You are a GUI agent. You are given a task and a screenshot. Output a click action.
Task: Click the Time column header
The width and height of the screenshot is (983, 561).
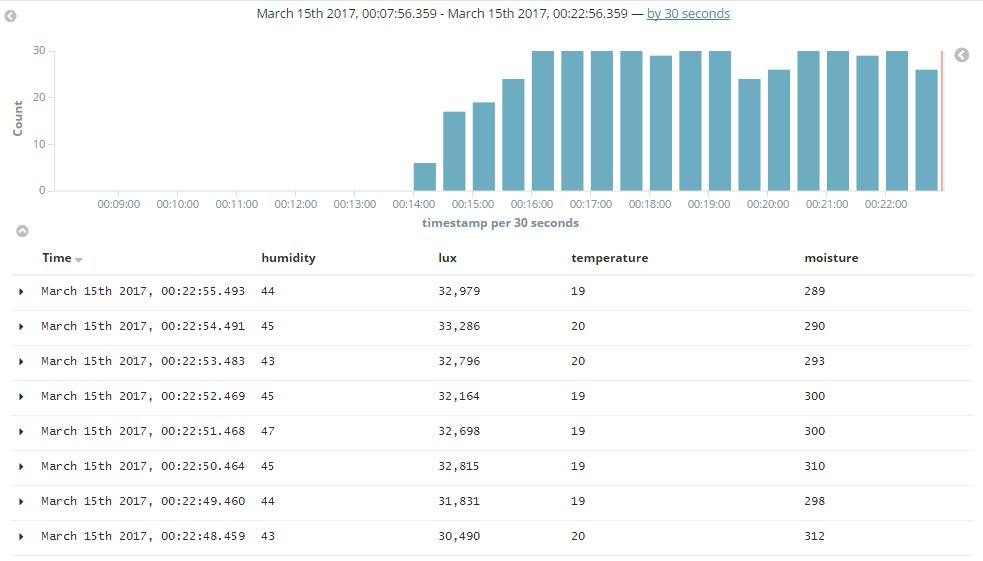pyautogui.click(x=56, y=258)
